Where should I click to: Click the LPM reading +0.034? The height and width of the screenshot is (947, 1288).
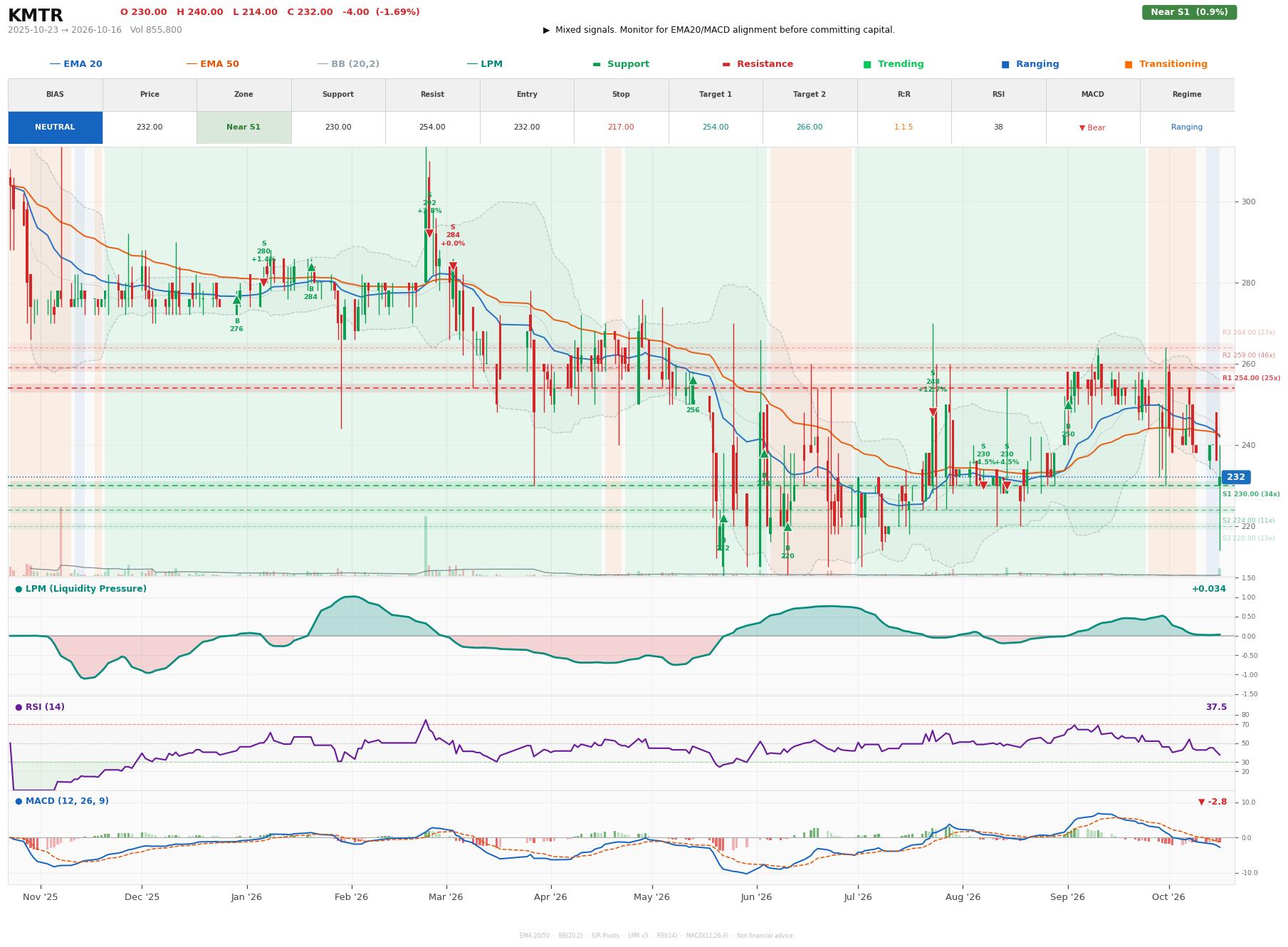click(1209, 589)
